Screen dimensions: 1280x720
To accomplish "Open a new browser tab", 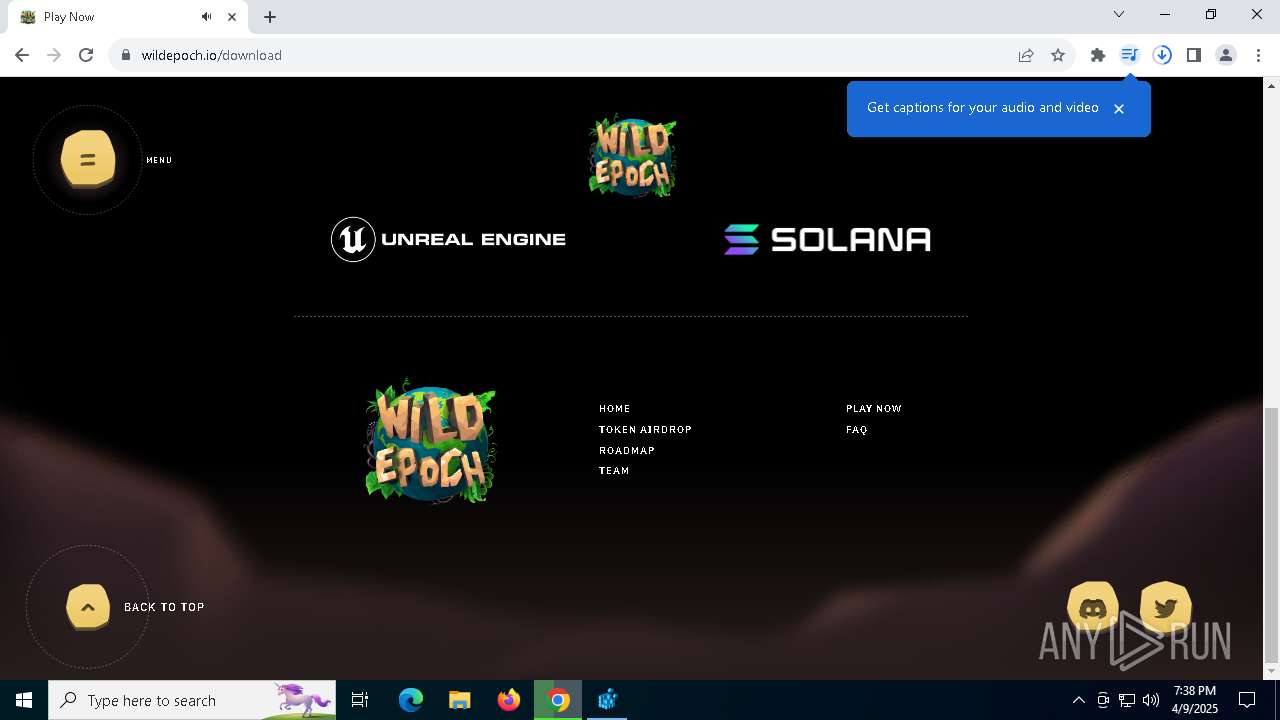I will 270,17.
